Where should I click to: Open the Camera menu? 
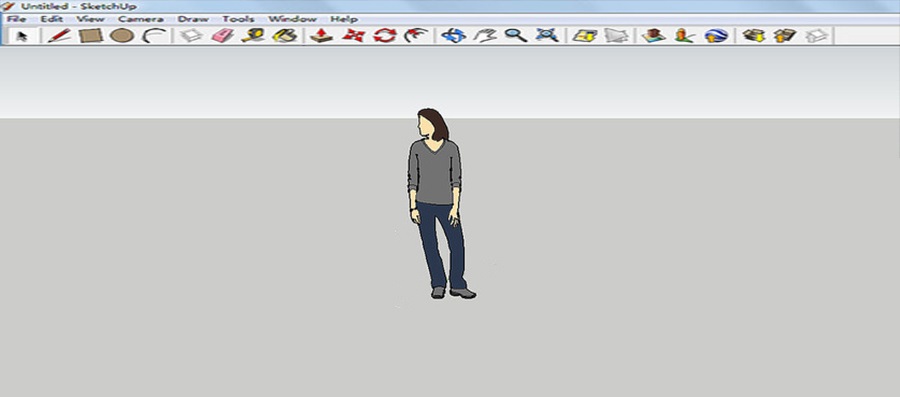tap(141, 19)
